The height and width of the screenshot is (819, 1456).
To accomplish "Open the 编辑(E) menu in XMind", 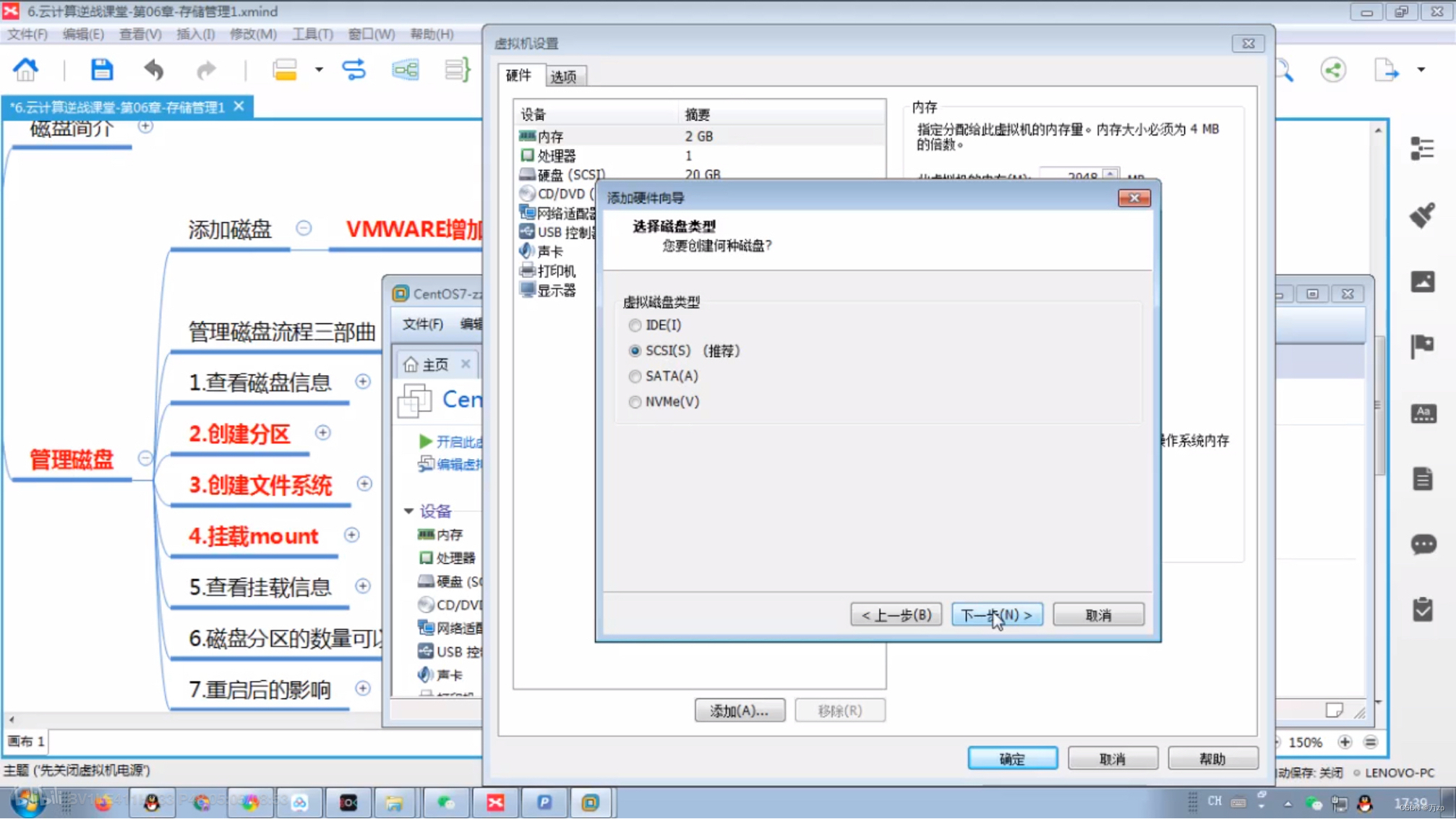I will click(x=83, y=34).
